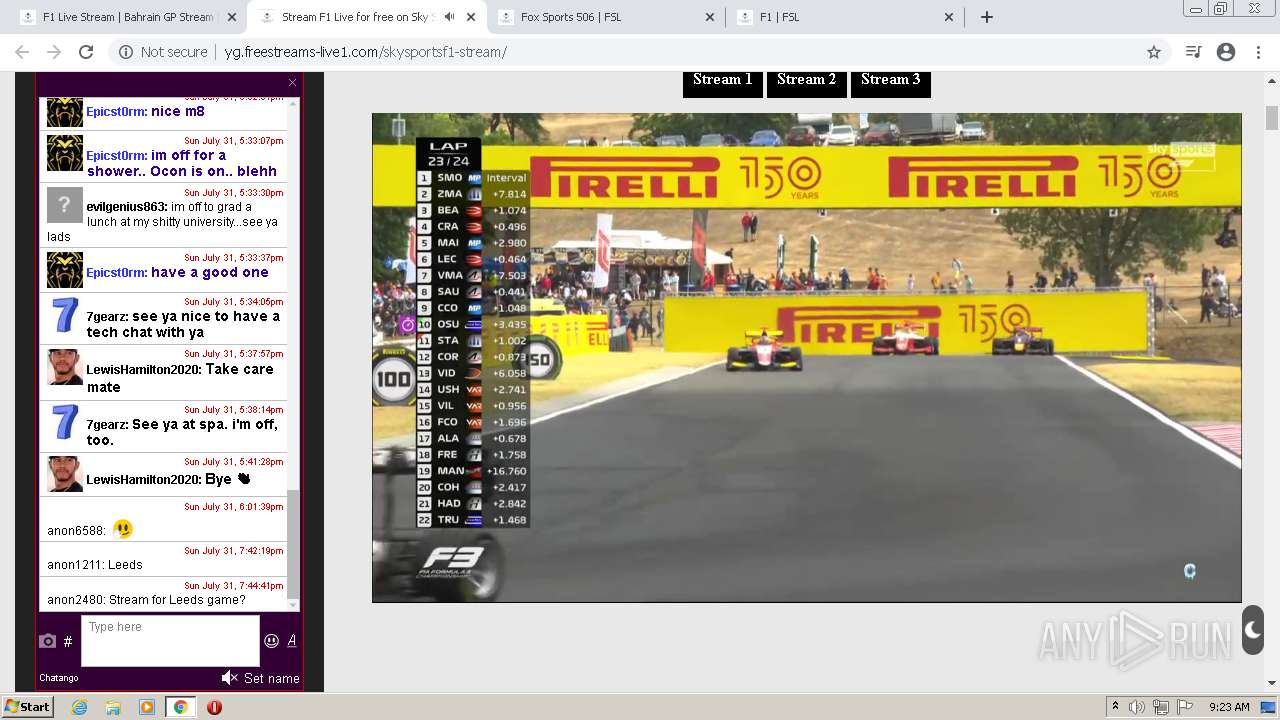Close the F1 Live Stream Bahrain GP tab
Image resolution: width=1280 pixels, height=720 pixels.
point(232,17)
